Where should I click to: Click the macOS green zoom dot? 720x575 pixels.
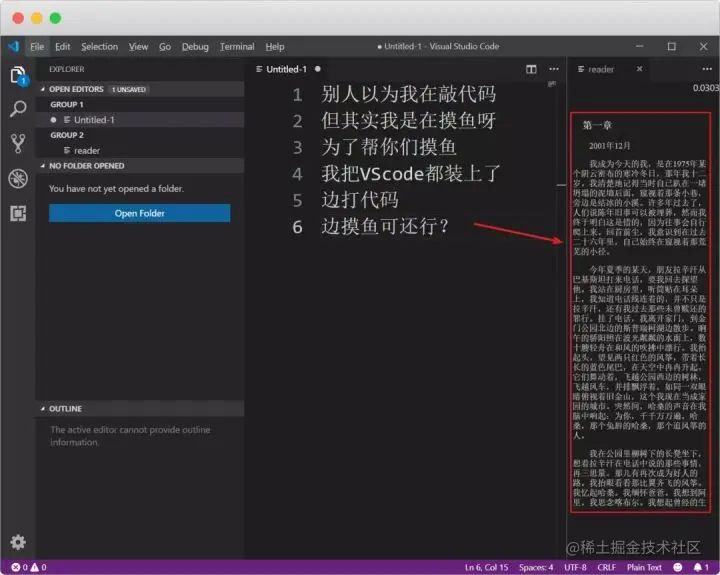point(56,18)
